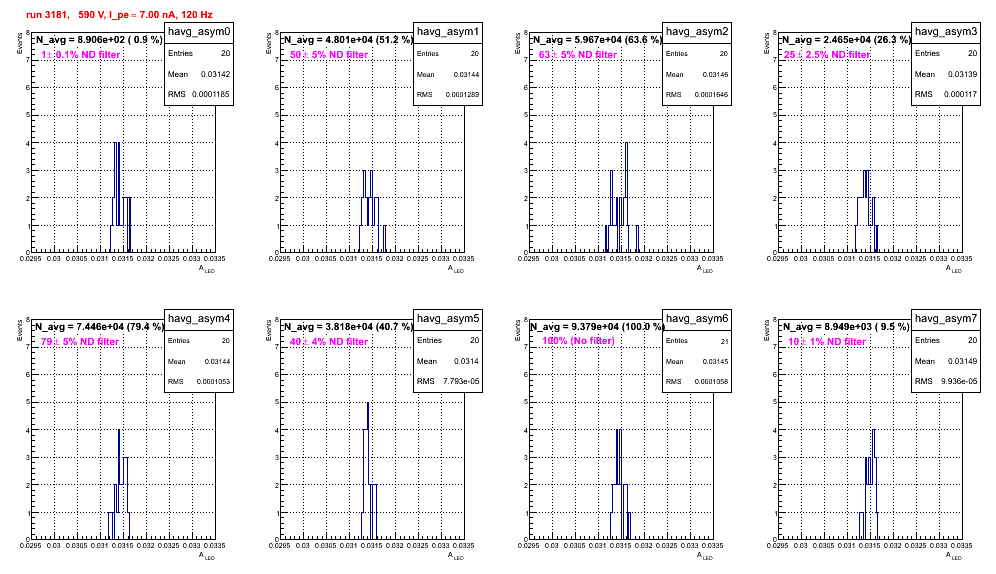This screenshot has width=996, height=574.
Task: Select the havg_asym3 stats box title
Action: click(946, 32)
